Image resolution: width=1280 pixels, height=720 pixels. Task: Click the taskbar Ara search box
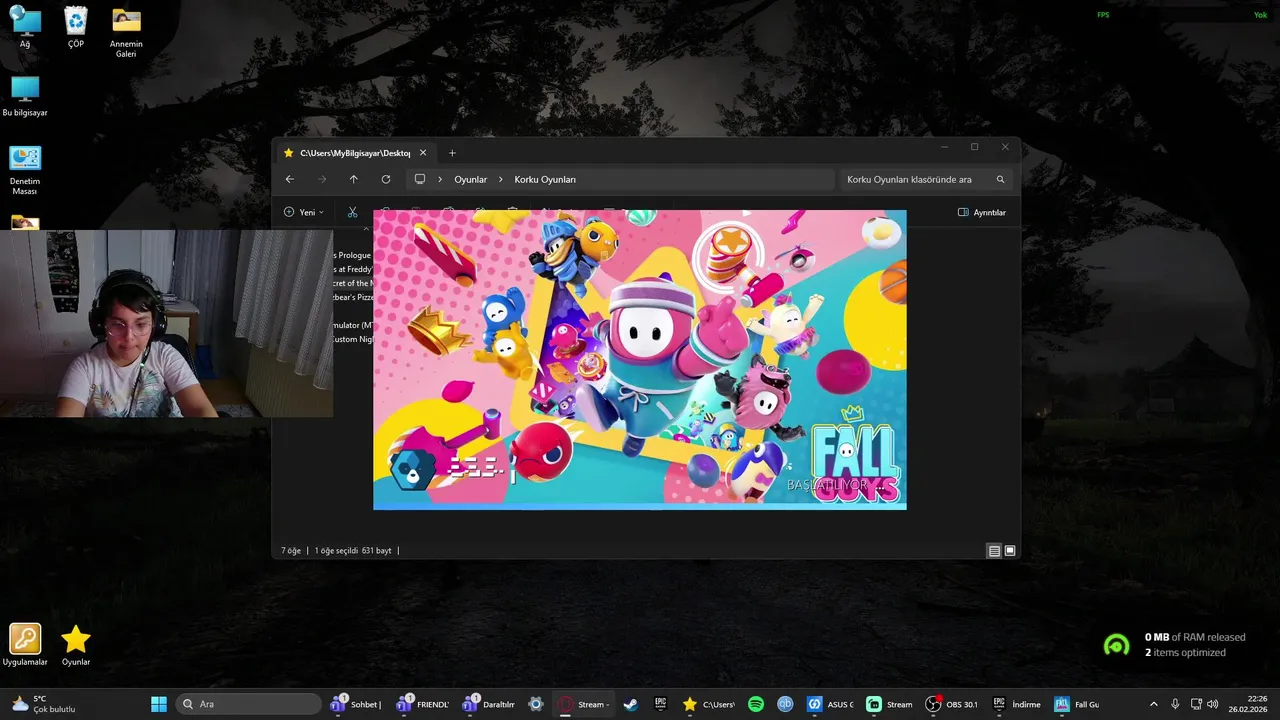(248, 704)
